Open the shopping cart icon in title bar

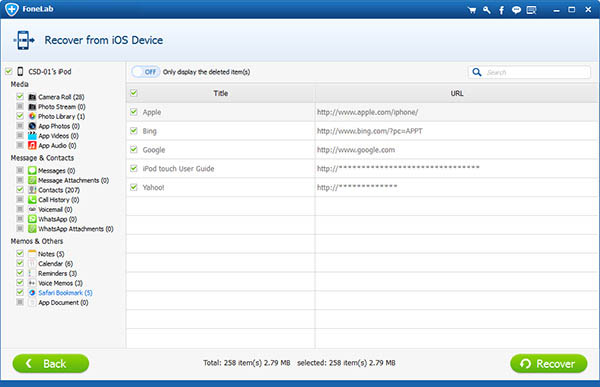pyautogui.click(x=472, y=10)
